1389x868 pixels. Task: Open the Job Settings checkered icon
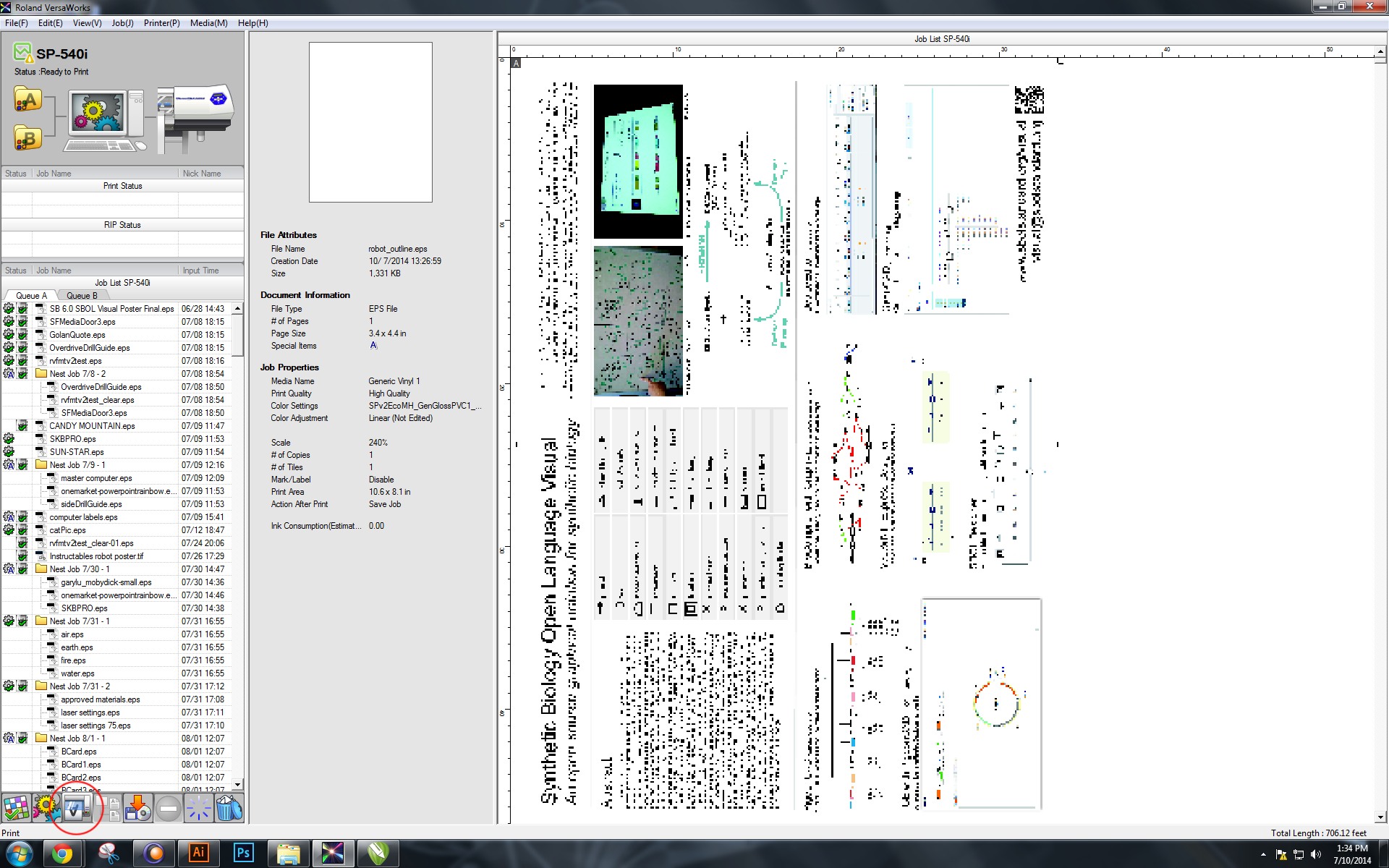(16, 808)
